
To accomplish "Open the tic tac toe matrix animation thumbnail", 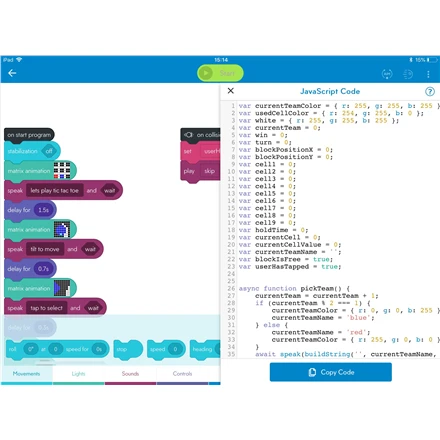I will click(62, 170).
